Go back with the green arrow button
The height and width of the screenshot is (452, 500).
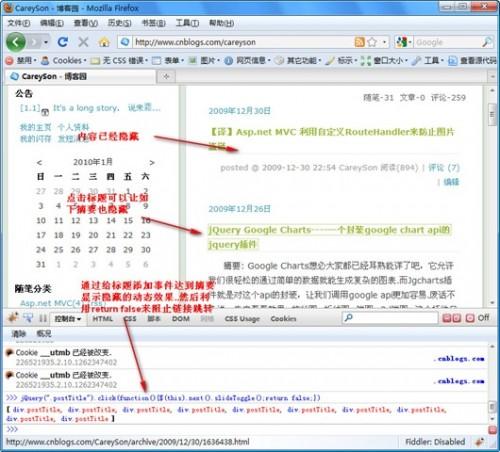pos(16,42)
